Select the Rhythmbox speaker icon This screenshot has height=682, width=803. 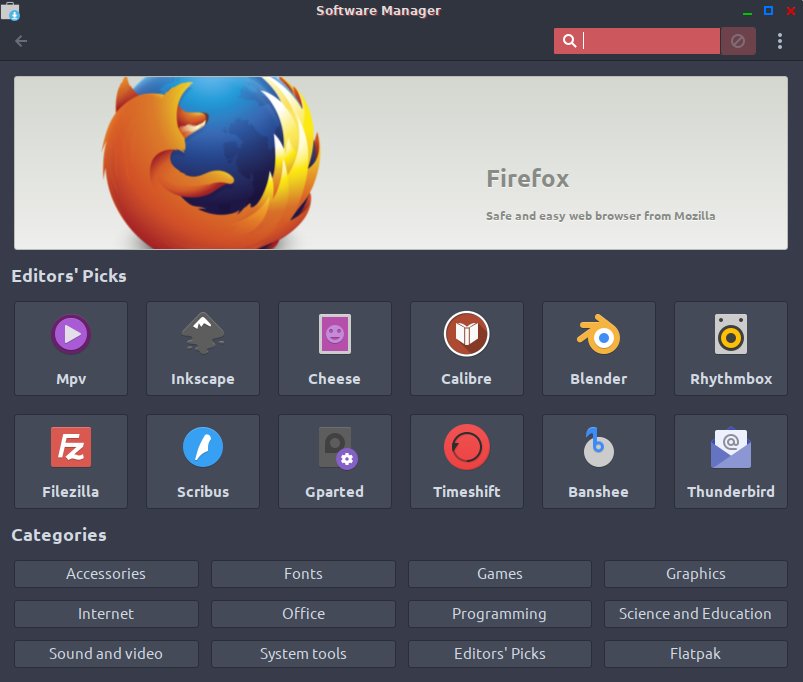730,335
